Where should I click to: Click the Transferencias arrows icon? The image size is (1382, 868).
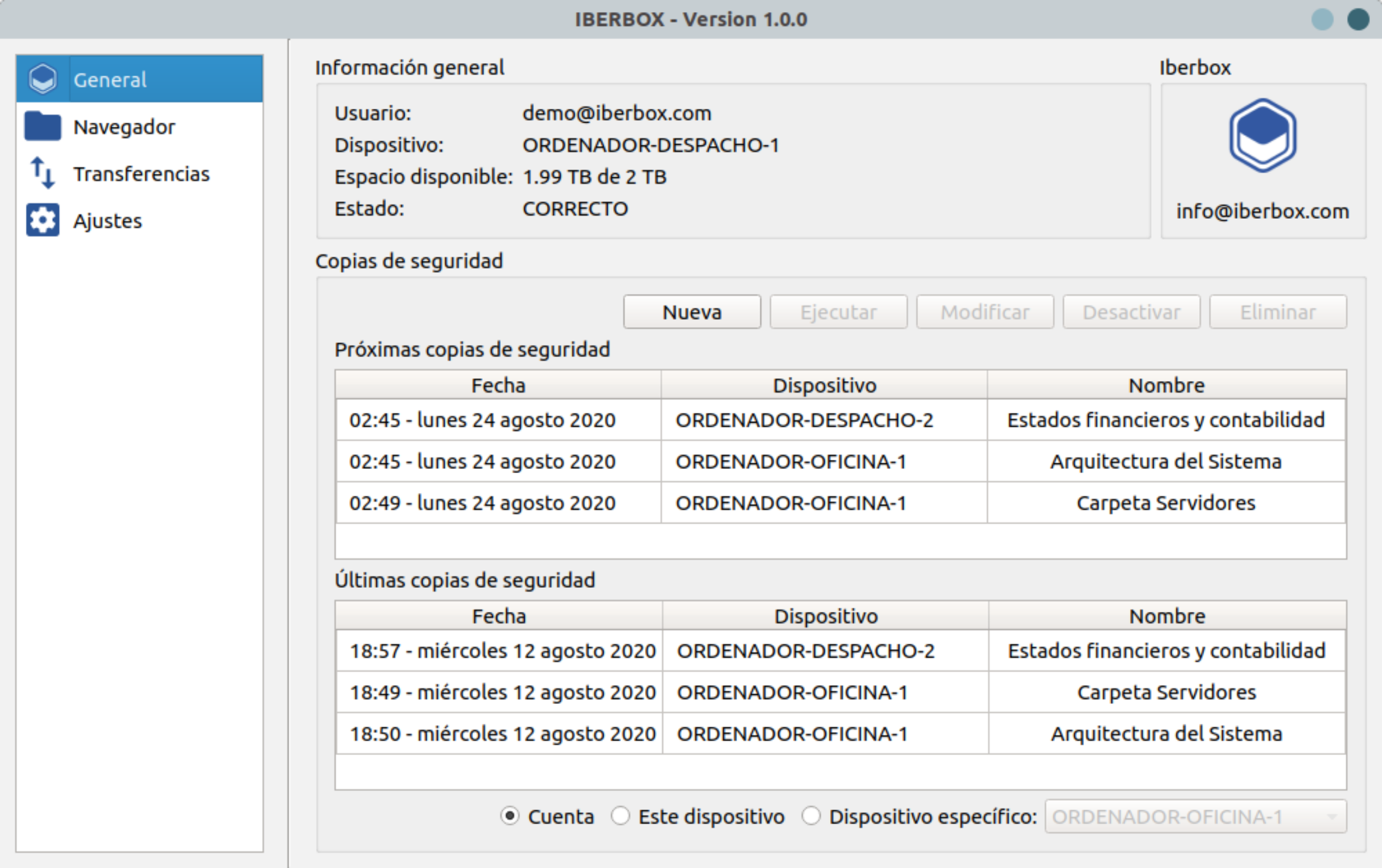(x=43, y=173)
